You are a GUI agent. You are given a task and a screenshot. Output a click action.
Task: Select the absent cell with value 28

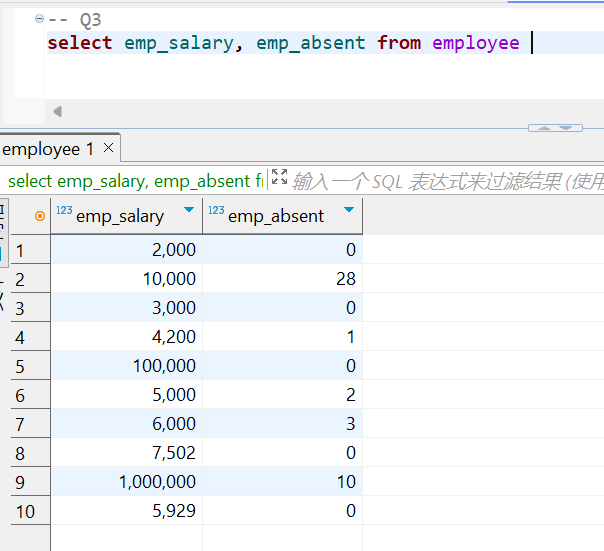(x=282, y=279)
